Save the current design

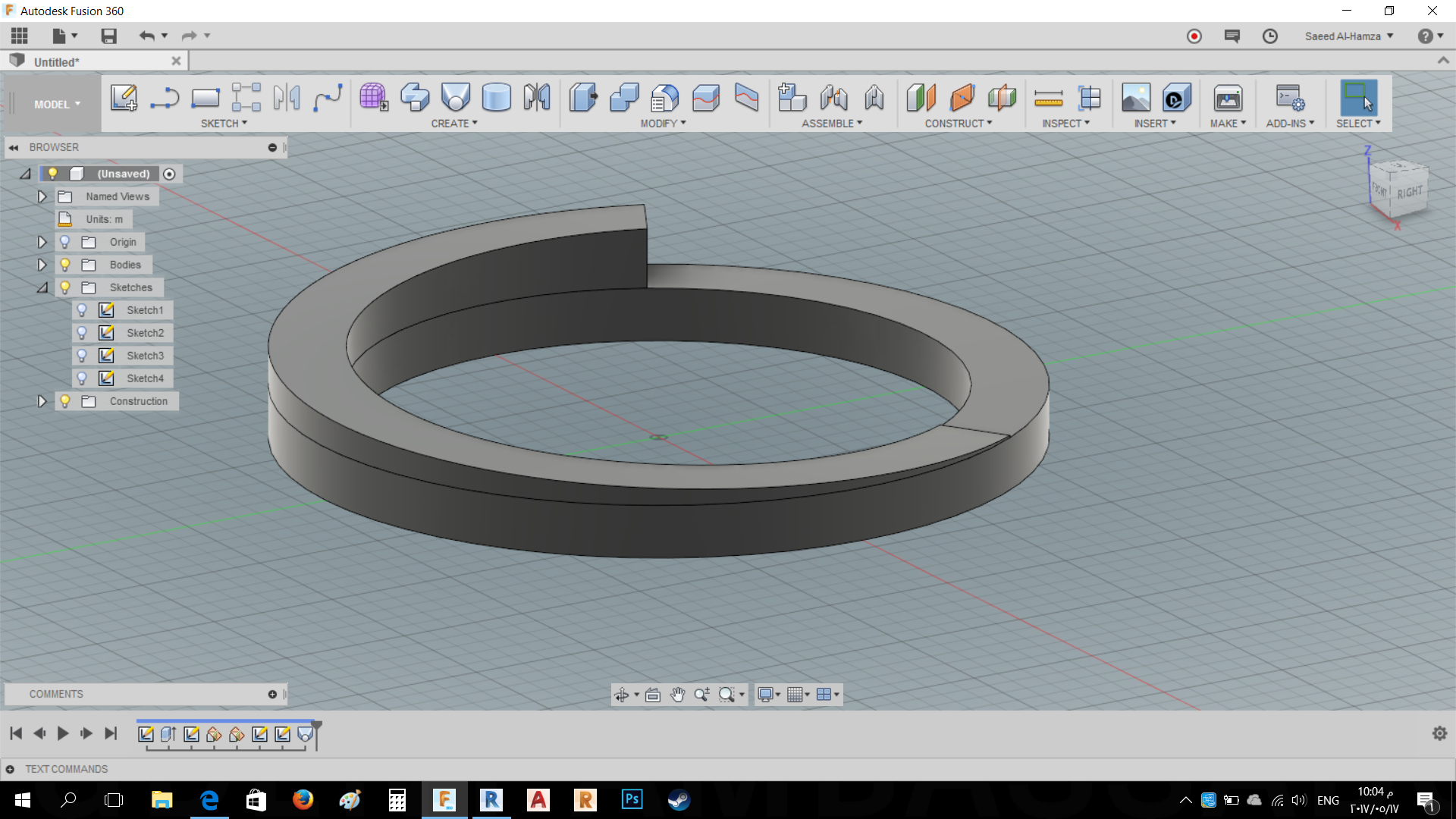[108, 36]
